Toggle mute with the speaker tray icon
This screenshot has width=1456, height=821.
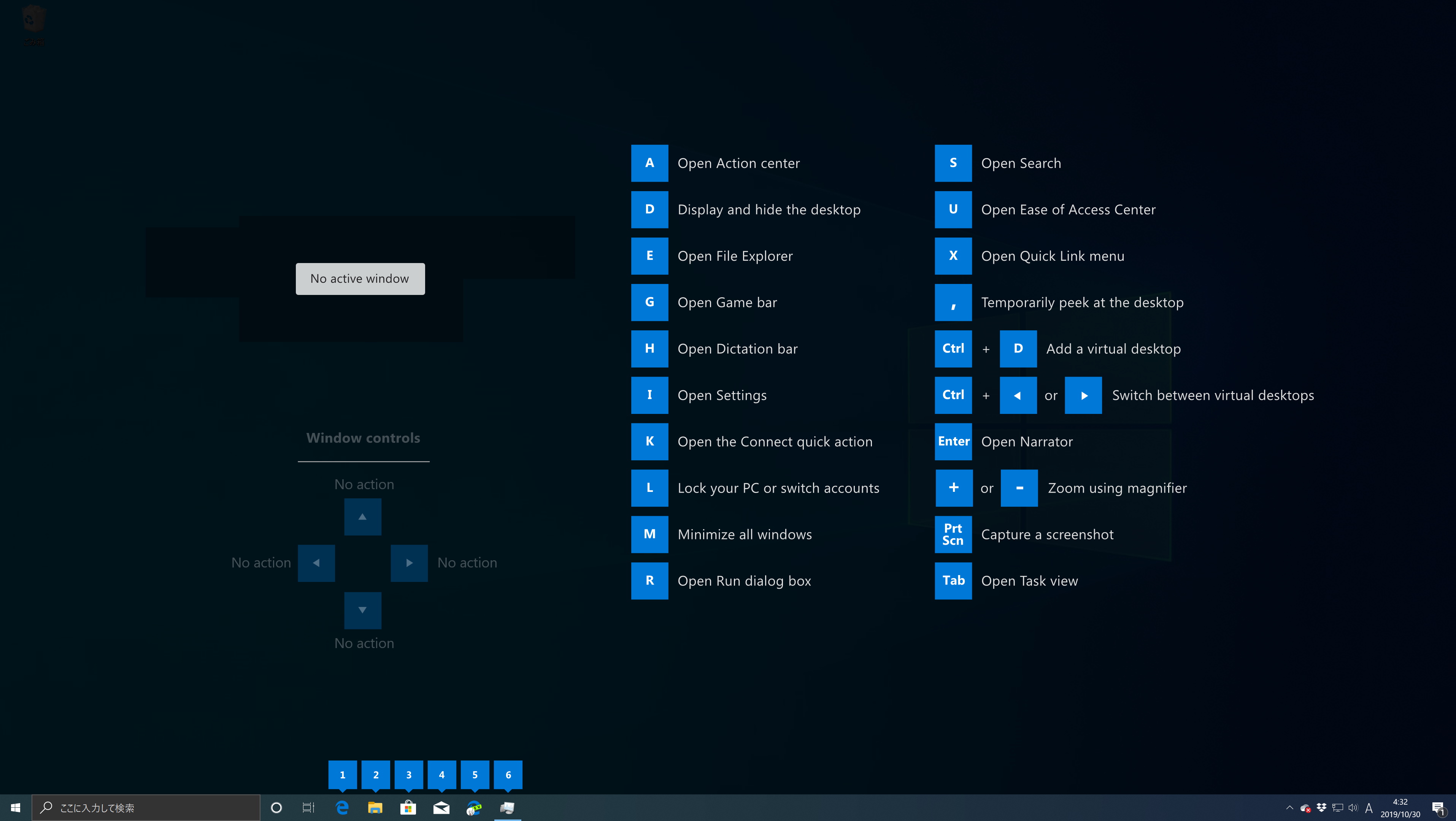pos(1353,808)
